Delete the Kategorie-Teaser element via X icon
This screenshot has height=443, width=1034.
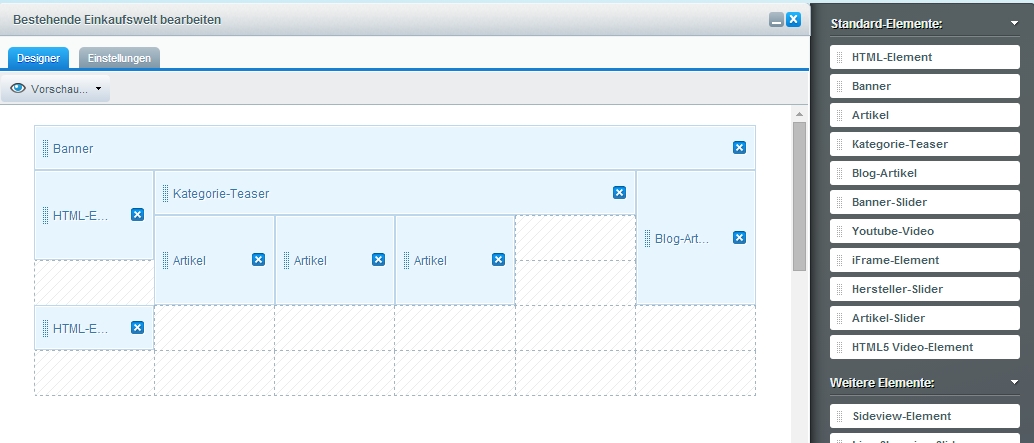pyautogui.click(x=619, y=192)
